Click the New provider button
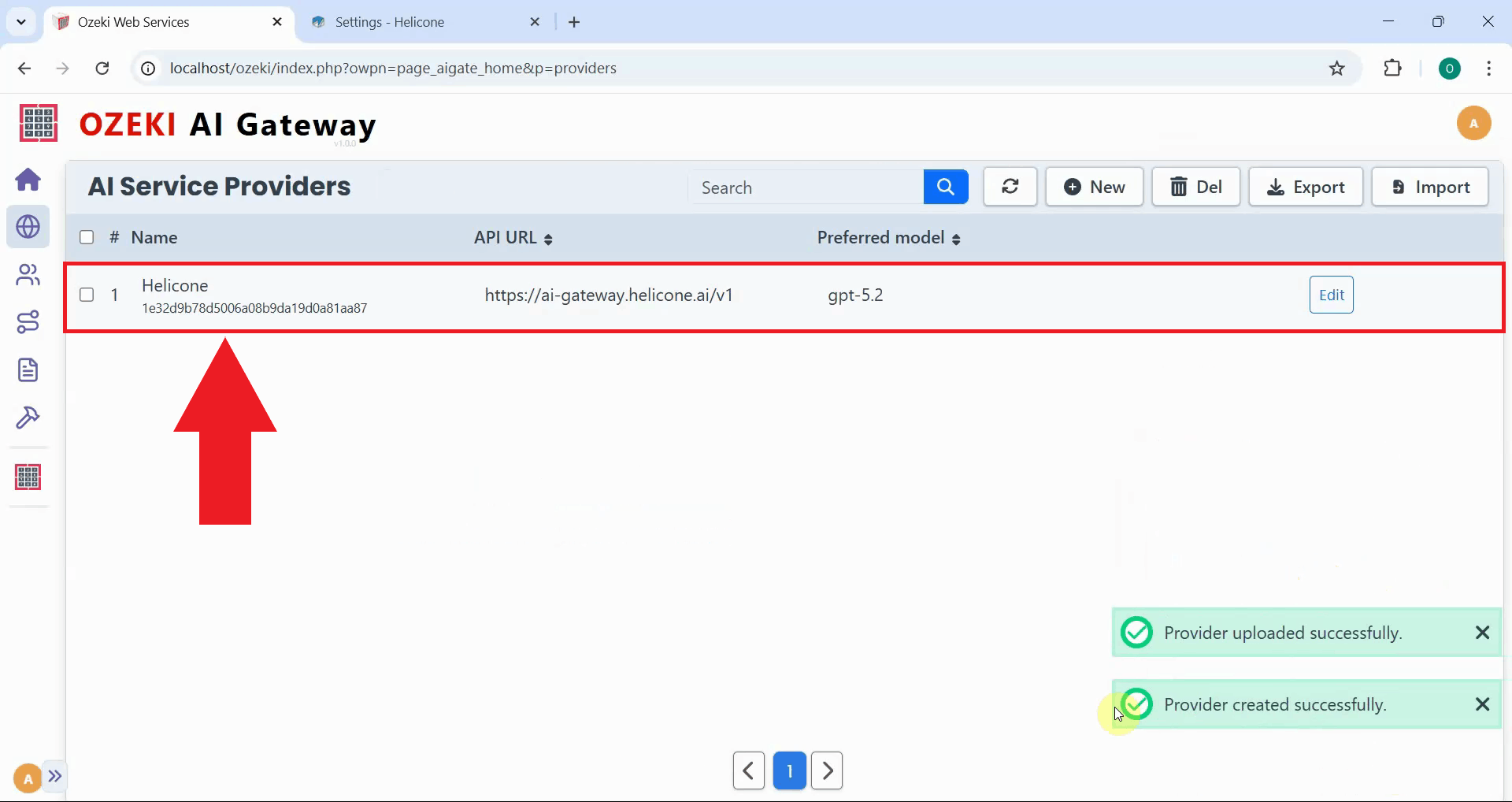1512x802 pixels. point(1094,188)
